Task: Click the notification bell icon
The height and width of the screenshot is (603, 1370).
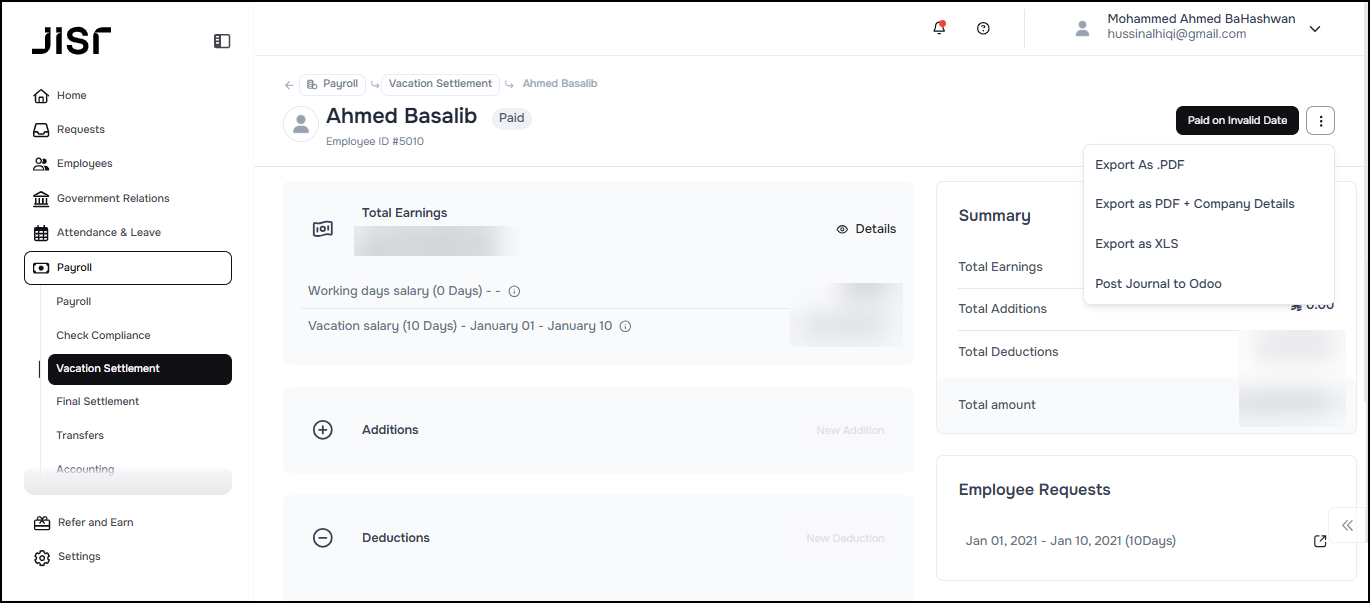Action: point(938,28)
